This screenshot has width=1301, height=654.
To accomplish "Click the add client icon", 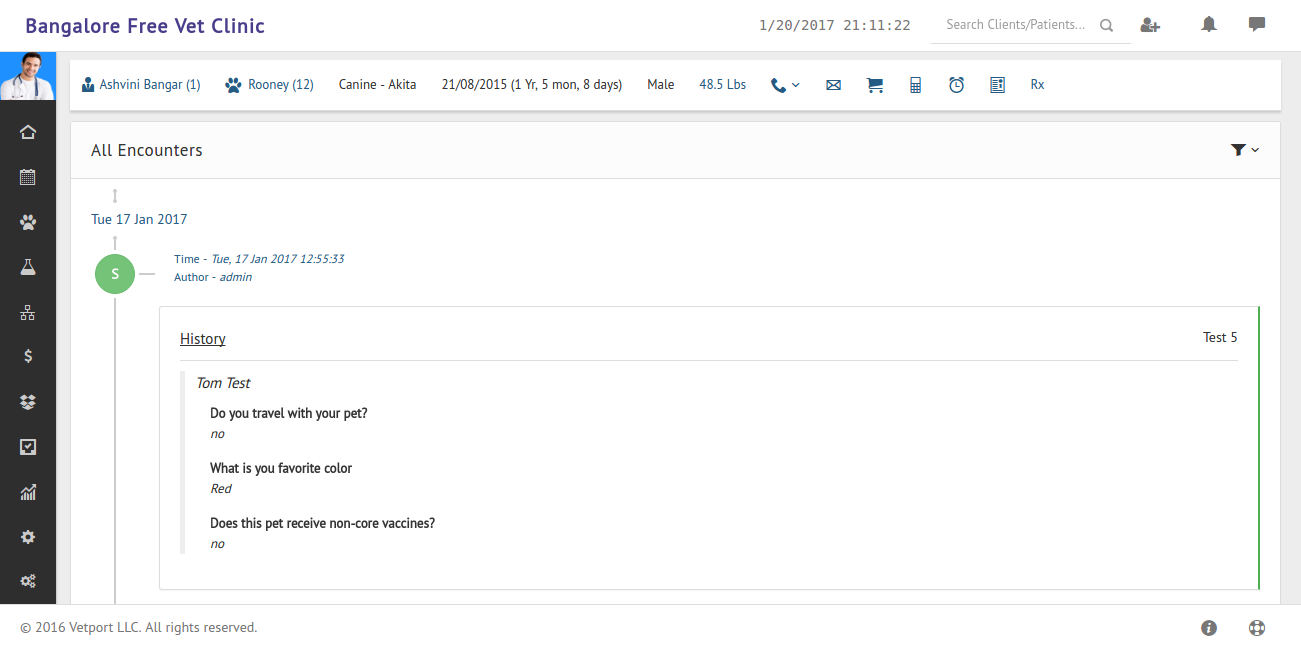I will click(x=1150, y=25).
